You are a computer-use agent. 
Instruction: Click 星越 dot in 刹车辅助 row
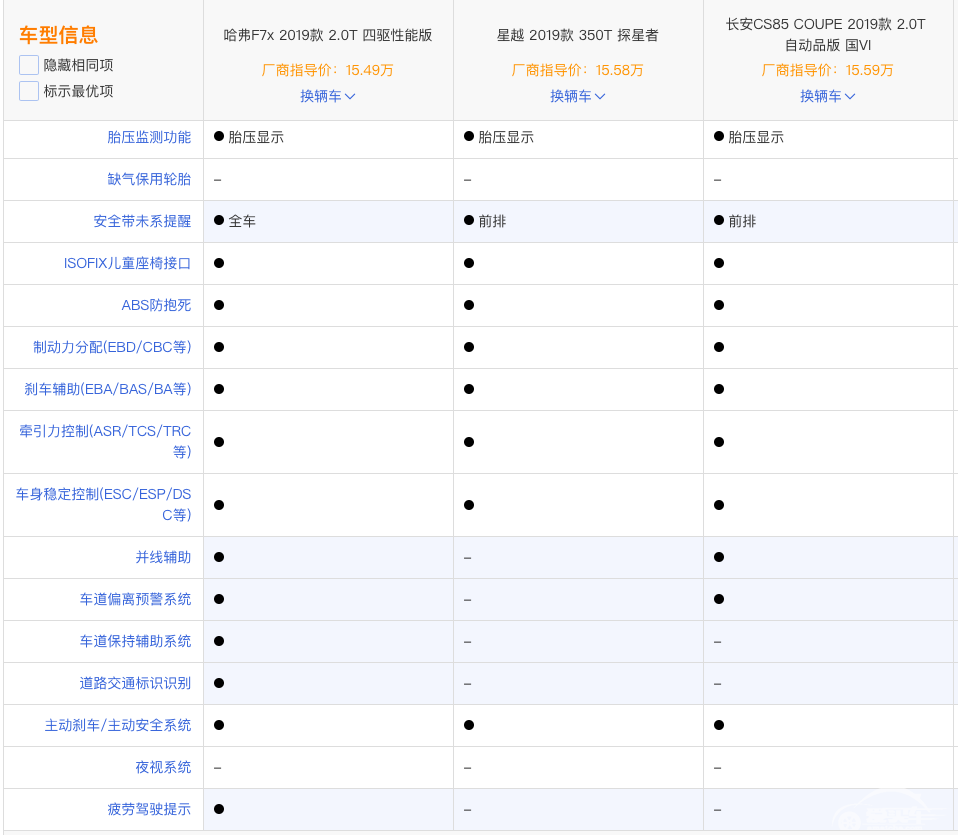click(x=469, y=389)
